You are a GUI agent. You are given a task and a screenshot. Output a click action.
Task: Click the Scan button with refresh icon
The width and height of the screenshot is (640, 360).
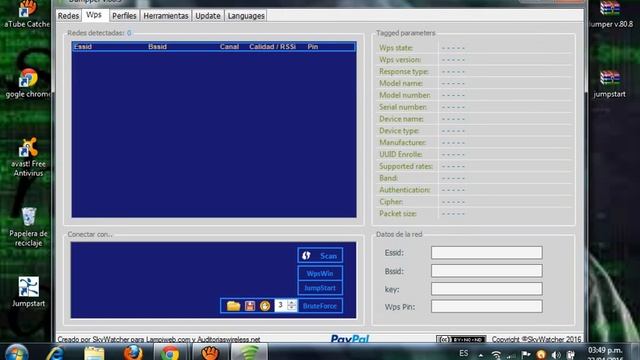(320, 256)
